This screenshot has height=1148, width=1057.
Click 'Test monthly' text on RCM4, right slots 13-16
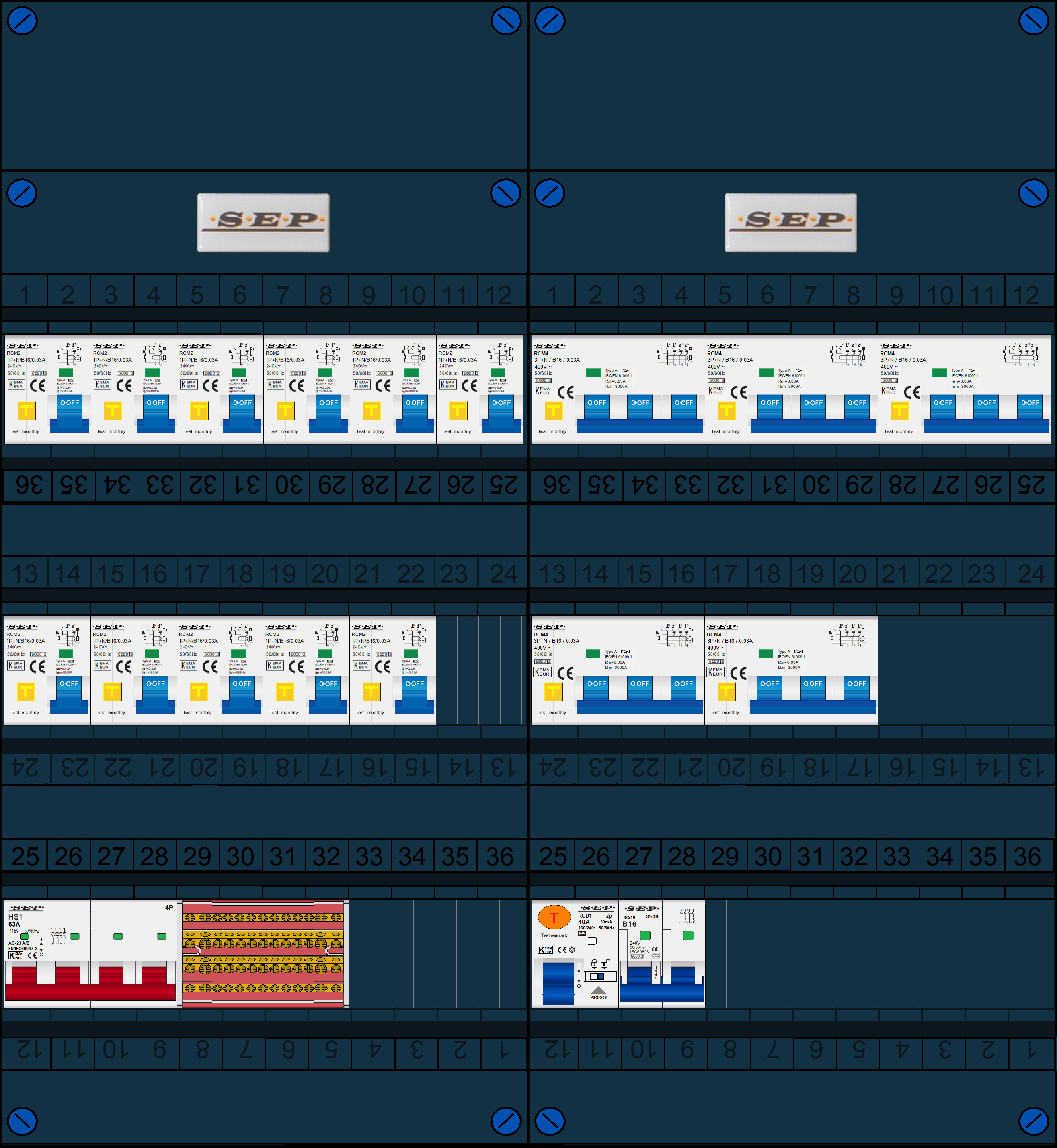coord(552,713)
